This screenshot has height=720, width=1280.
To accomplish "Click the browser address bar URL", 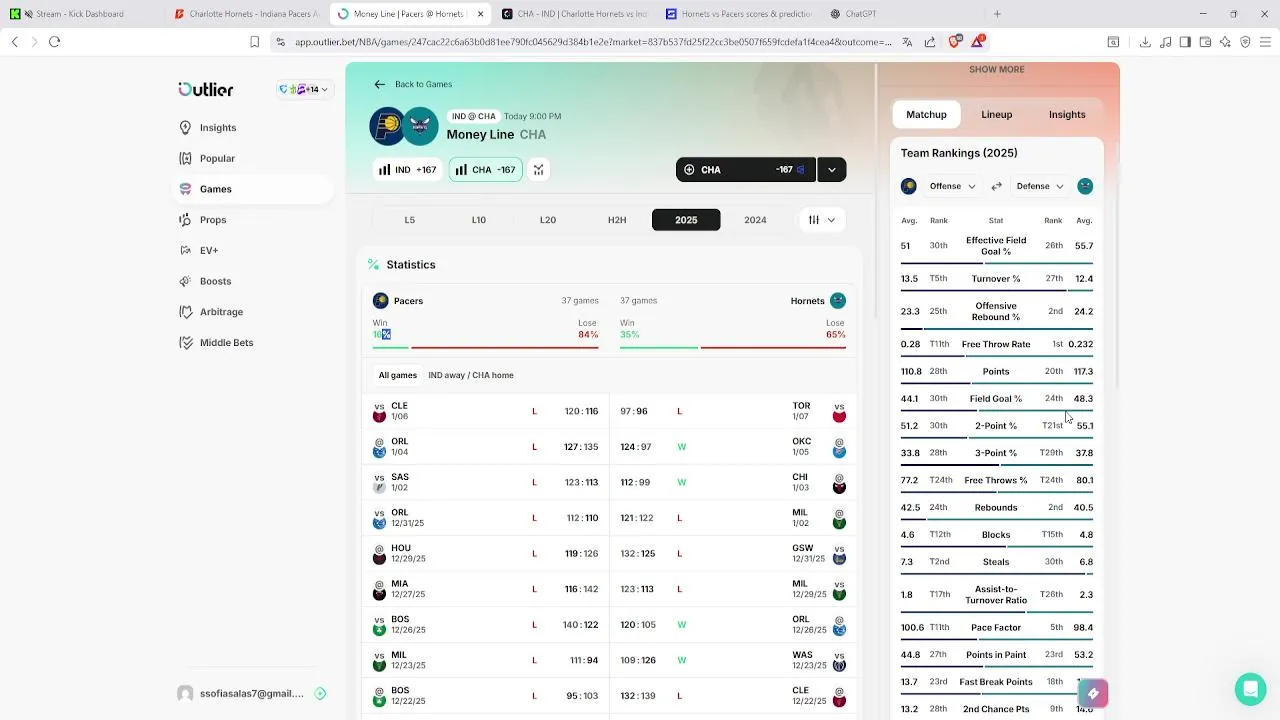I will 593,42.
